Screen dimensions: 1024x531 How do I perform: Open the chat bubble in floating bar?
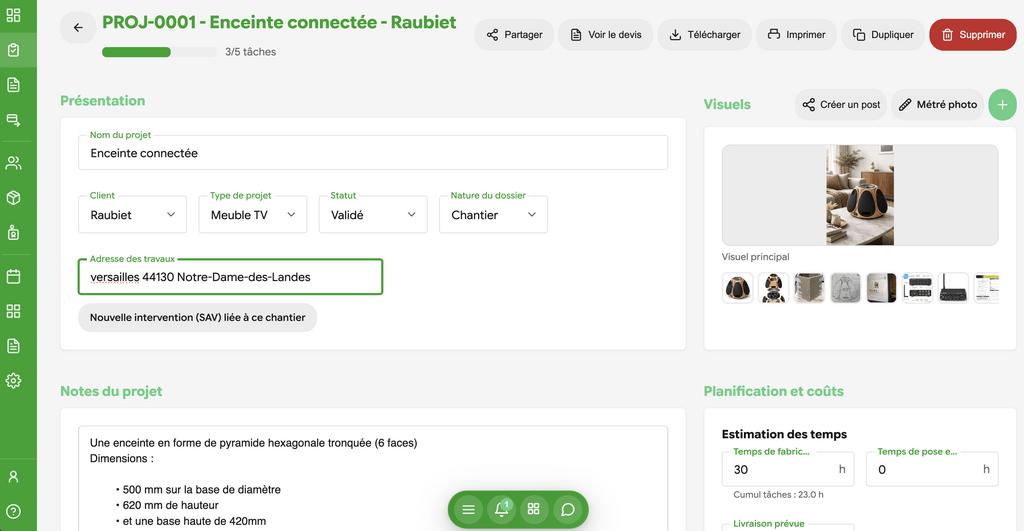click(x=567, y=509)
